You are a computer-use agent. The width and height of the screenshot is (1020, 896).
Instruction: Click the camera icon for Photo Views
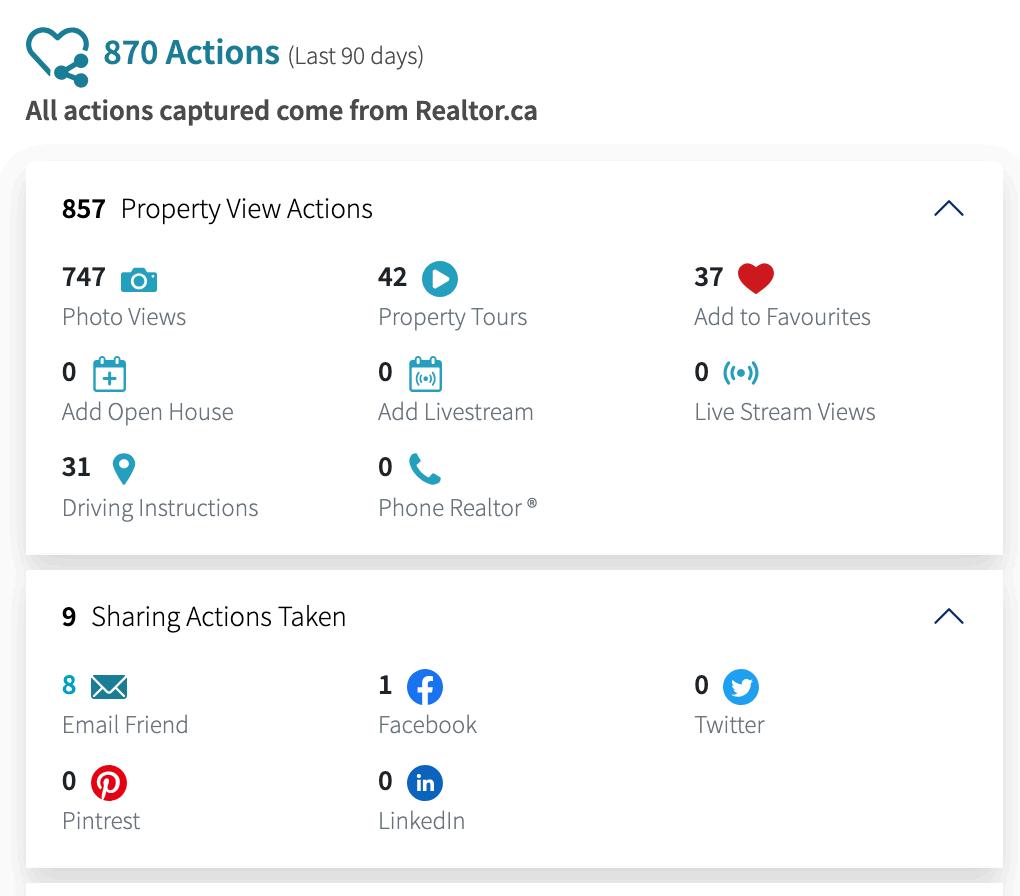[139, 279]
